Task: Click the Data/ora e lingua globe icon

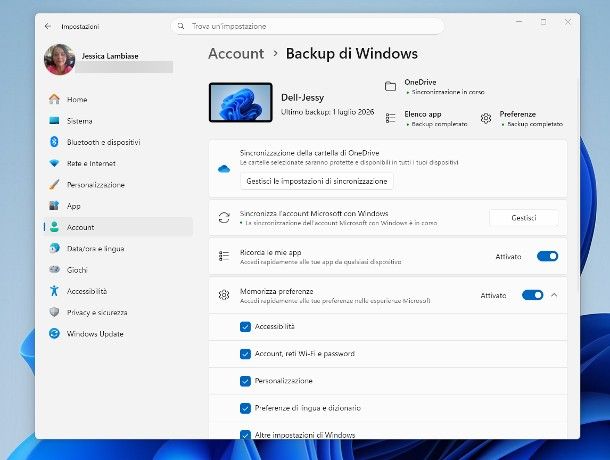Action: 54,248
